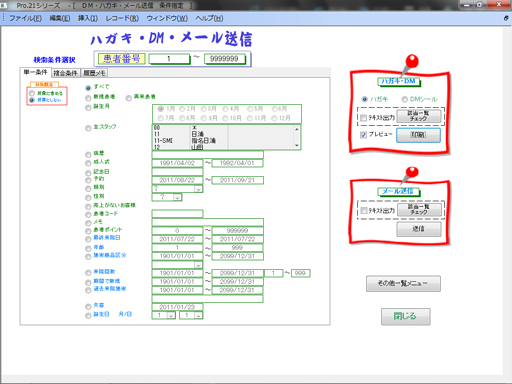Select the 新規患者 radio button
Viewport: 512px width, 384px height.
coord(88,98)
